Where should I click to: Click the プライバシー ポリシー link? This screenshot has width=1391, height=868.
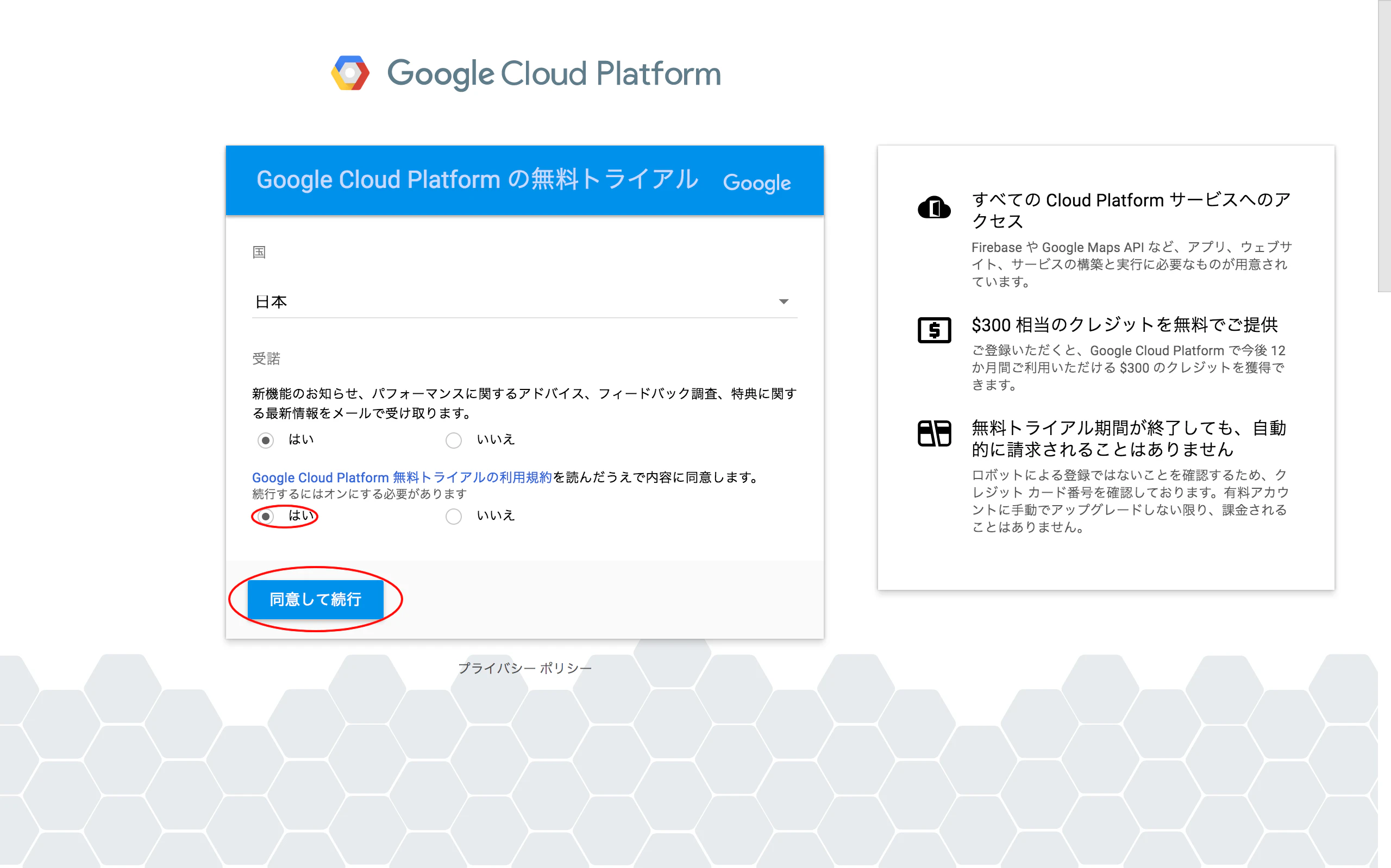pyautogui.click(x=524, y=668)
